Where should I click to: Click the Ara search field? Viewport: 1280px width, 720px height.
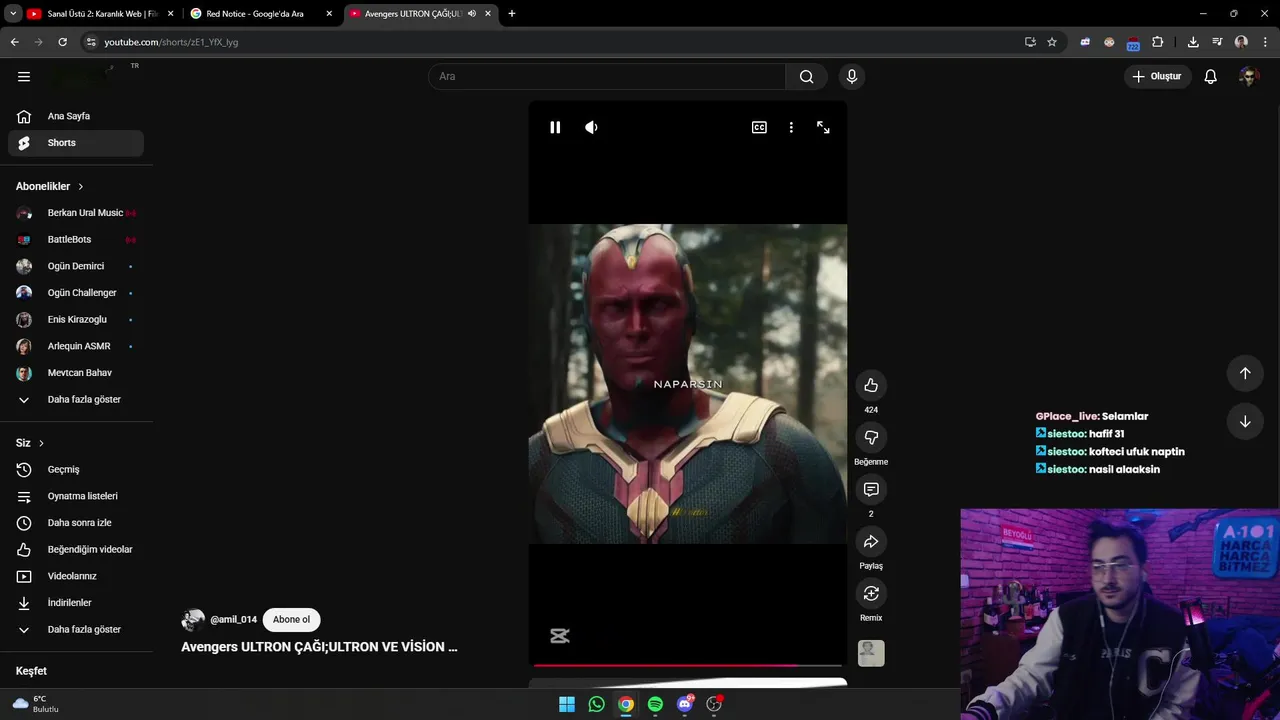pos(607,76)
